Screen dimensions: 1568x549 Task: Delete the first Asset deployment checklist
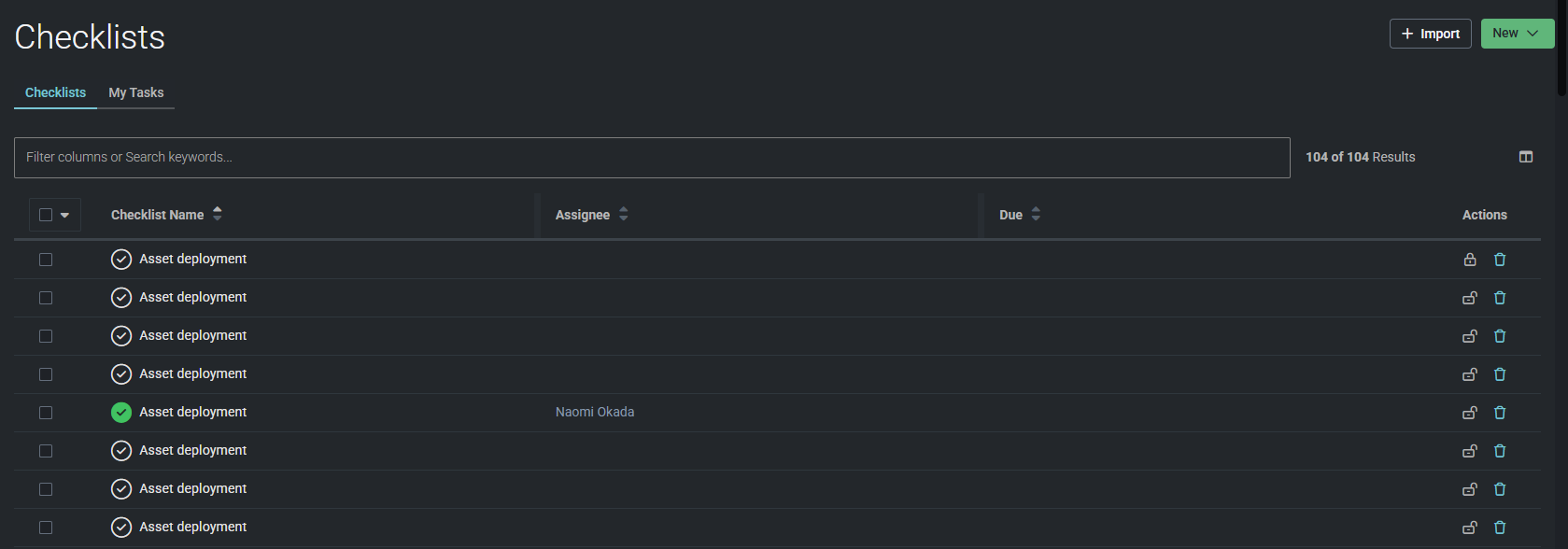[x=1499, y=260]
